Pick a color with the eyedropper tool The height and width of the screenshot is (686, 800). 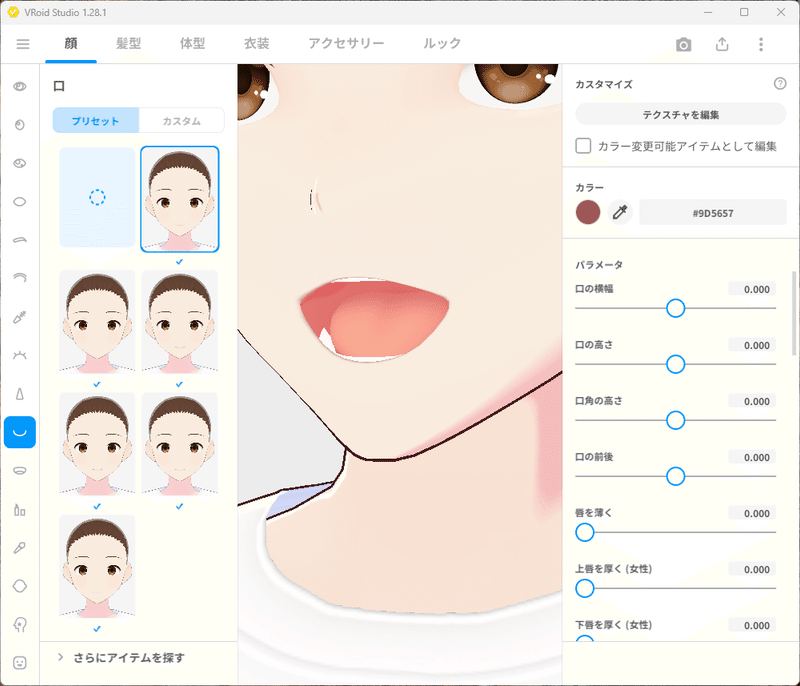[620, 212]
